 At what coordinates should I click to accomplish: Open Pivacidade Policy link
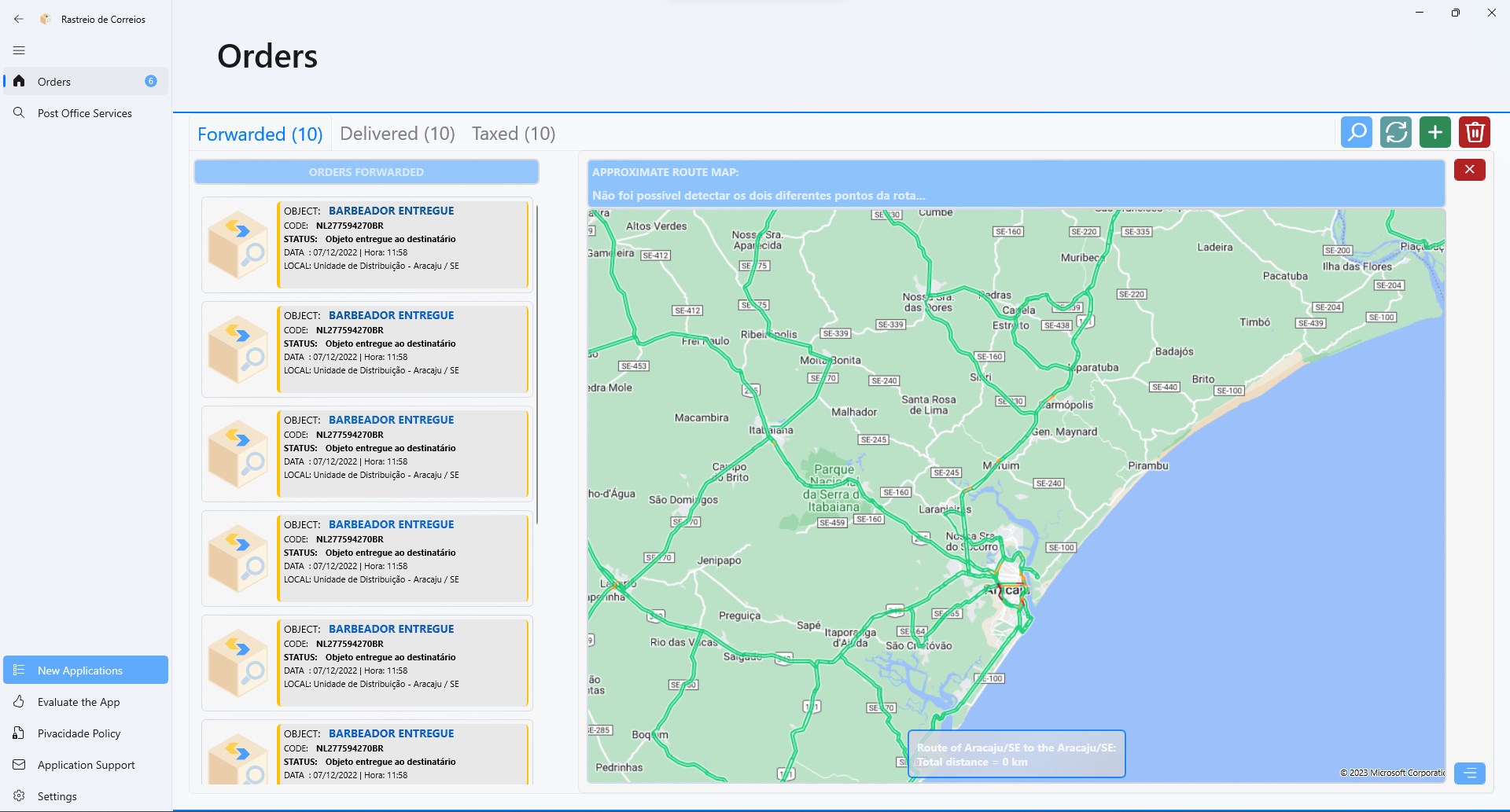pyautogui.click(x=79, y=733)
